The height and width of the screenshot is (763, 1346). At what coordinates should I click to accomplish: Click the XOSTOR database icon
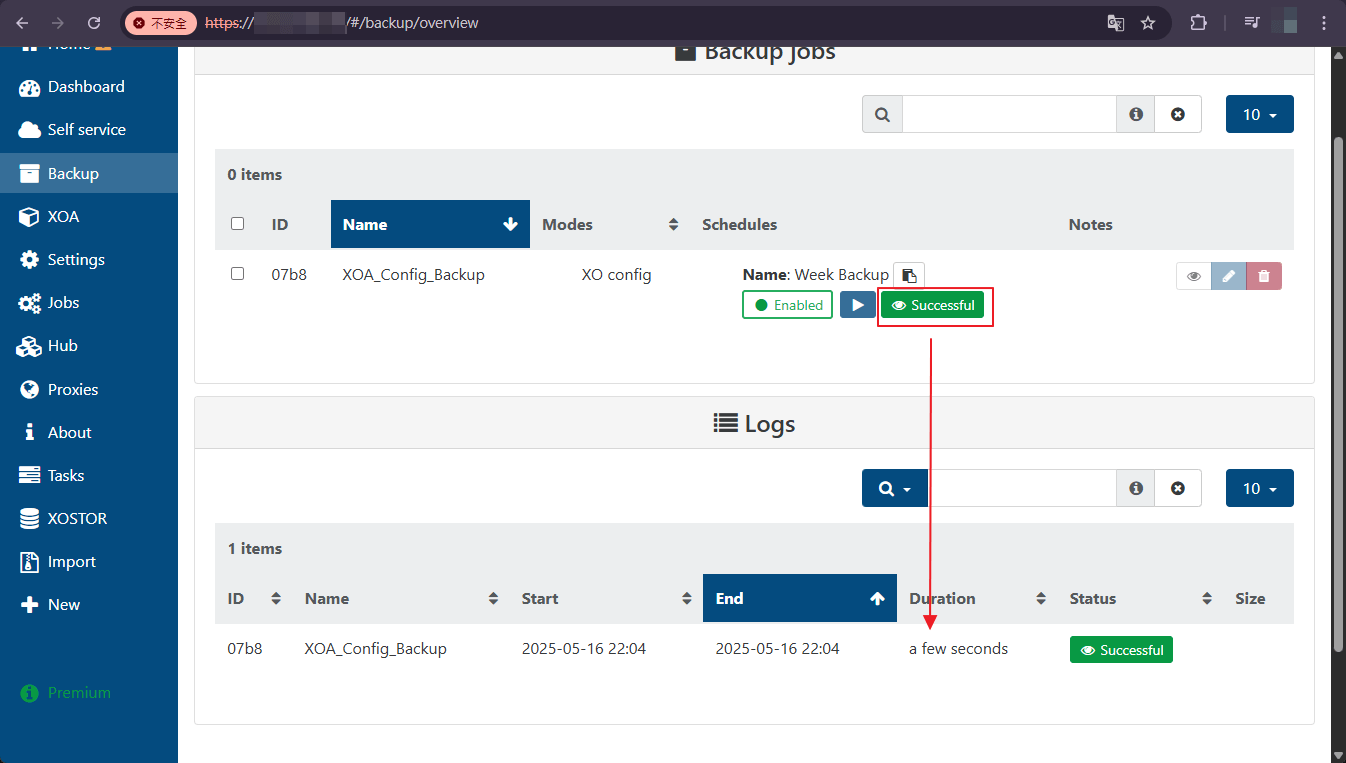[29, 518]
